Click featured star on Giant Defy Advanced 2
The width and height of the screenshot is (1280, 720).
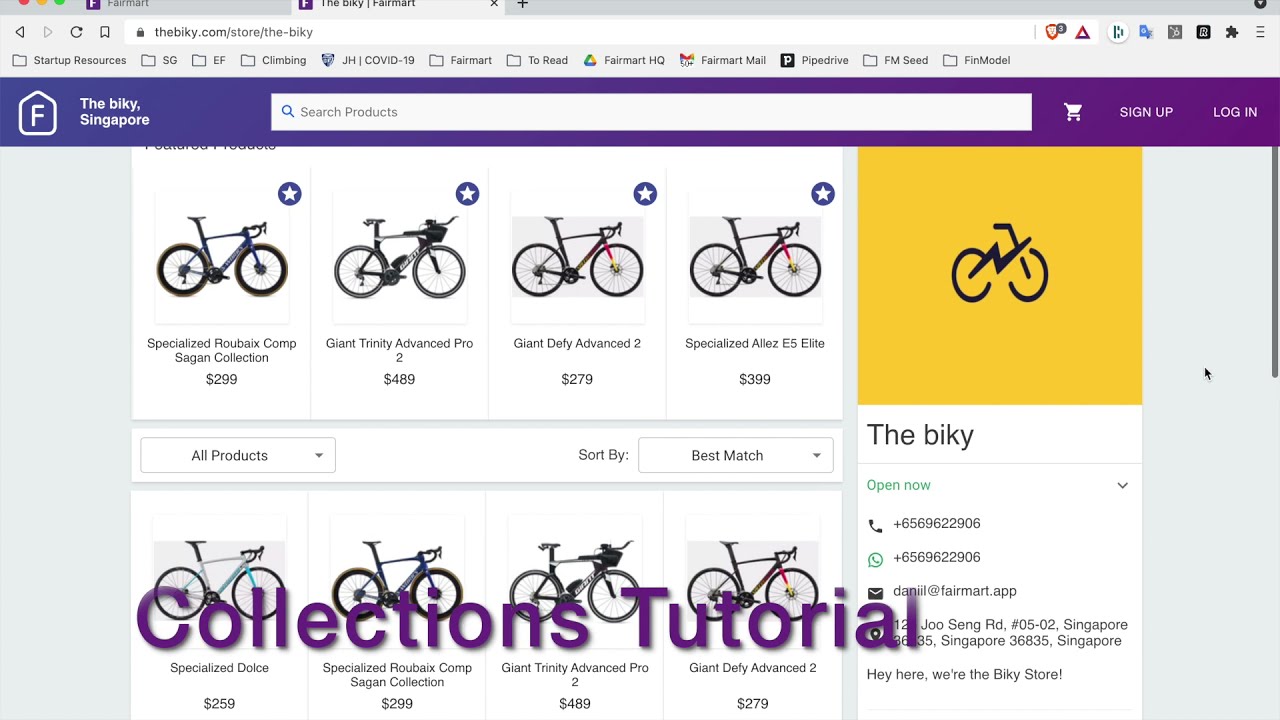[645, 194]
